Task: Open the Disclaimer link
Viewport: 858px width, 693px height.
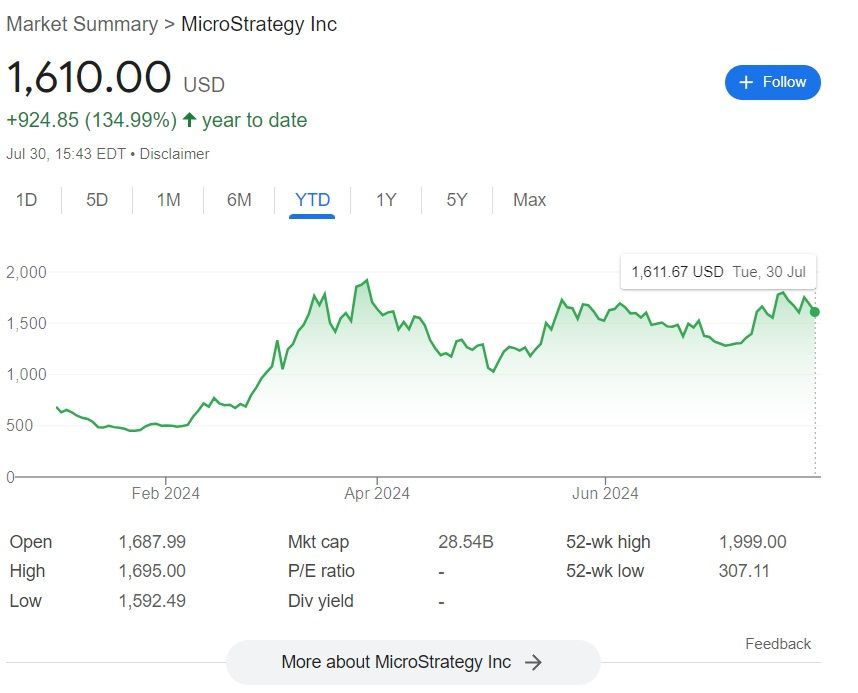Action: (x=175, y=154)
